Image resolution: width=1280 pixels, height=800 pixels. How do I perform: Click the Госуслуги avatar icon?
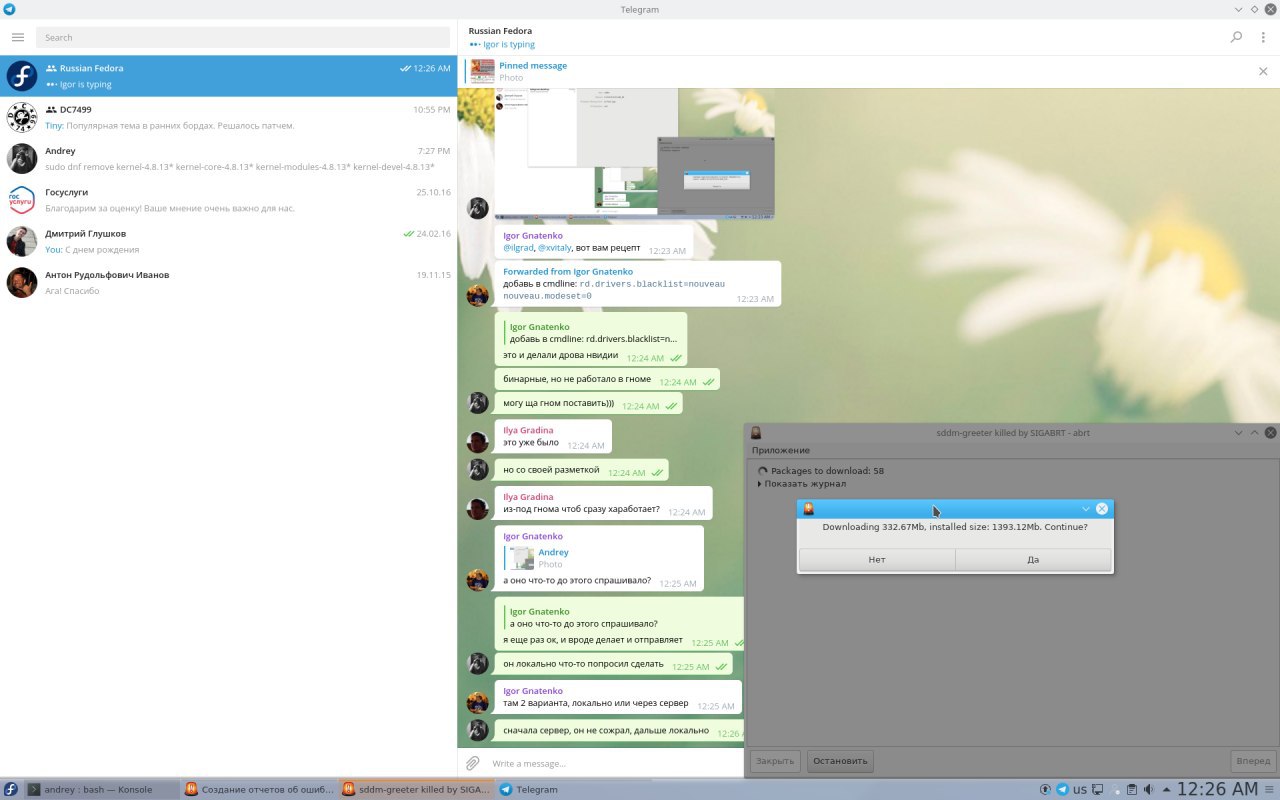[22, 200]
